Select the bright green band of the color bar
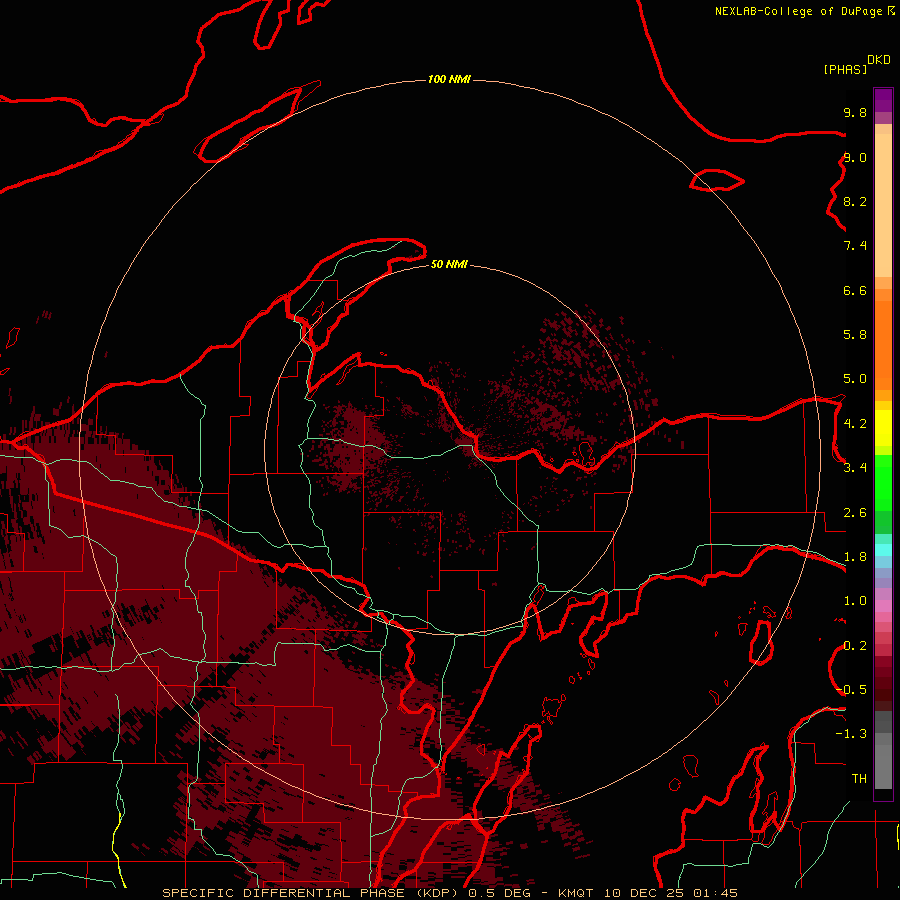Image resolution: width=900 pixels, height=900 pixels. pos(883,483)
